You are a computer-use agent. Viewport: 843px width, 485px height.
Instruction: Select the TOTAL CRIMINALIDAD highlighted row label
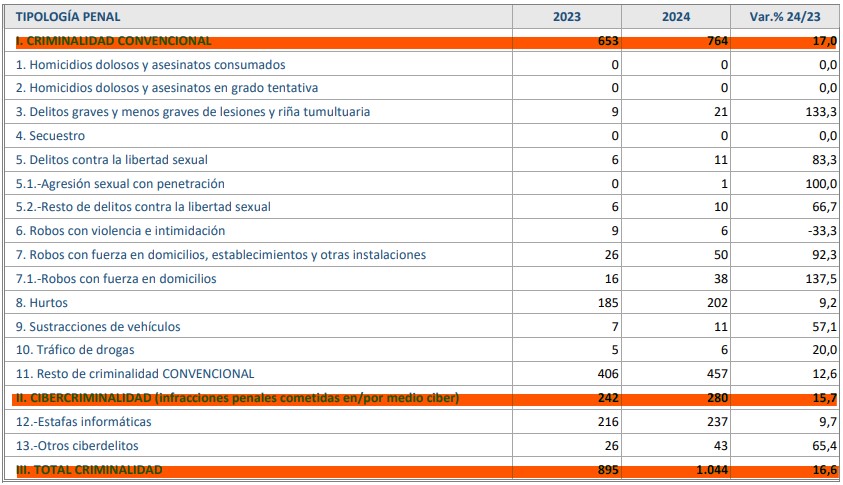pos(88,470)
